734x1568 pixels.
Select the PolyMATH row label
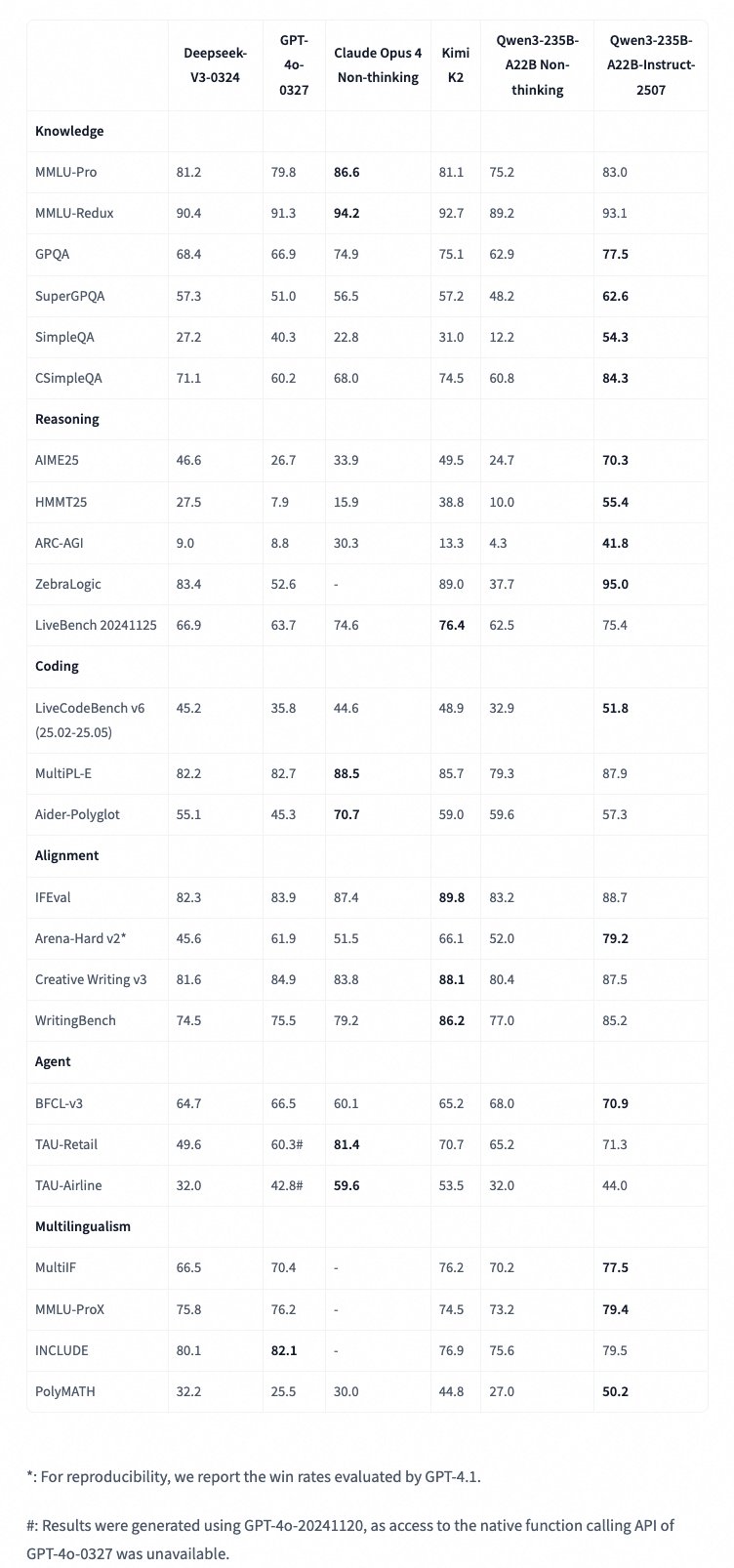pos(65,1391)
